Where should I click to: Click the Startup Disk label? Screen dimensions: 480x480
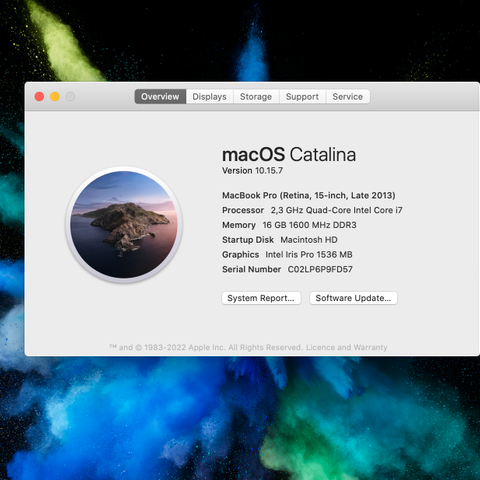click(x=248, y=240)
